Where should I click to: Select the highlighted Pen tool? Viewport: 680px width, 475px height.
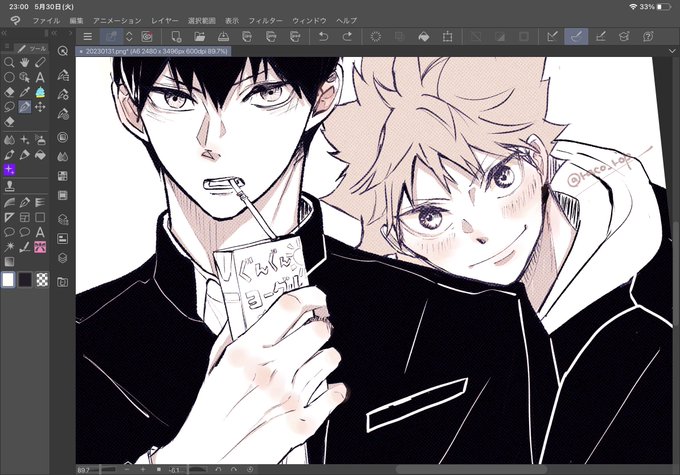click(25, 107)
